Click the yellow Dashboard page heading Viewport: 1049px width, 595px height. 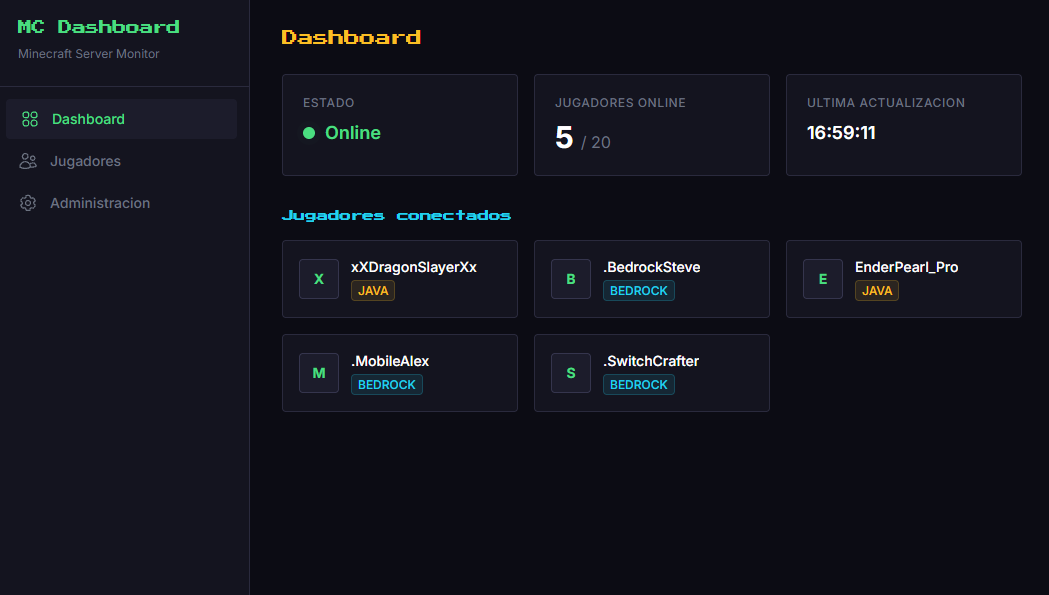[351, 37]
